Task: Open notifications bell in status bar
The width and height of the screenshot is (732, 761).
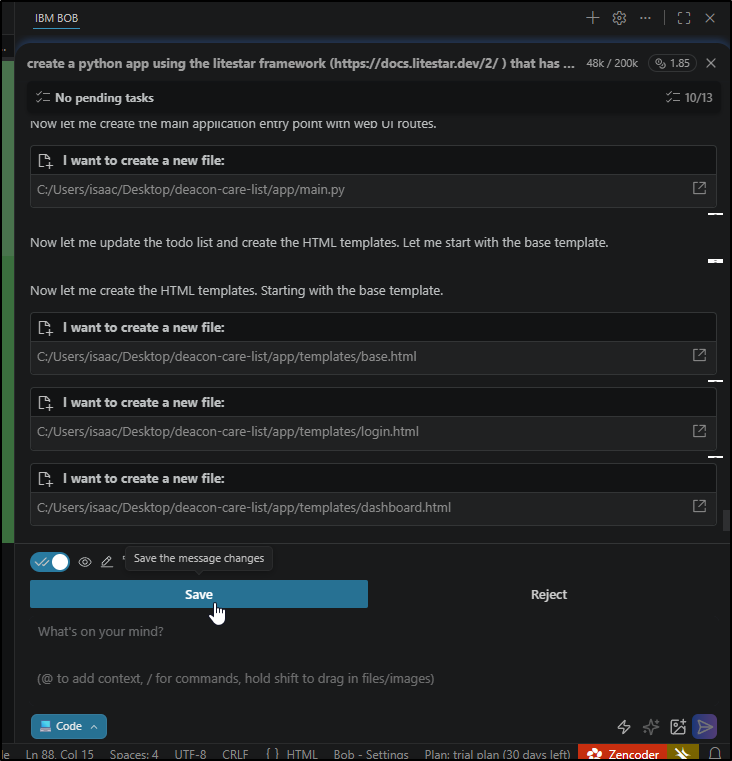Action: pos(715,754)
